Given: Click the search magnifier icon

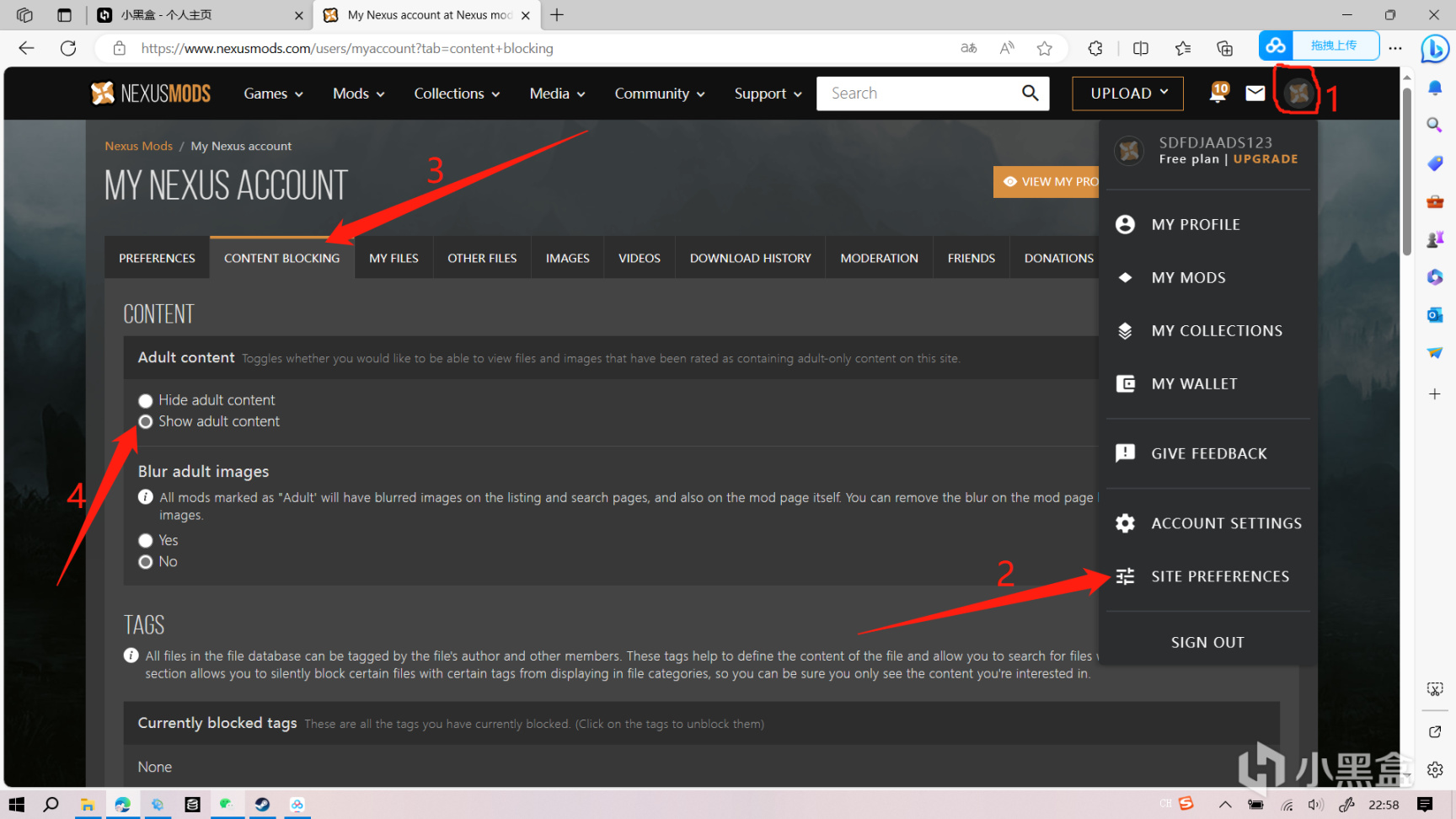Looking at the screenshot, I should pyautogui.click(x=1030, y=94).
